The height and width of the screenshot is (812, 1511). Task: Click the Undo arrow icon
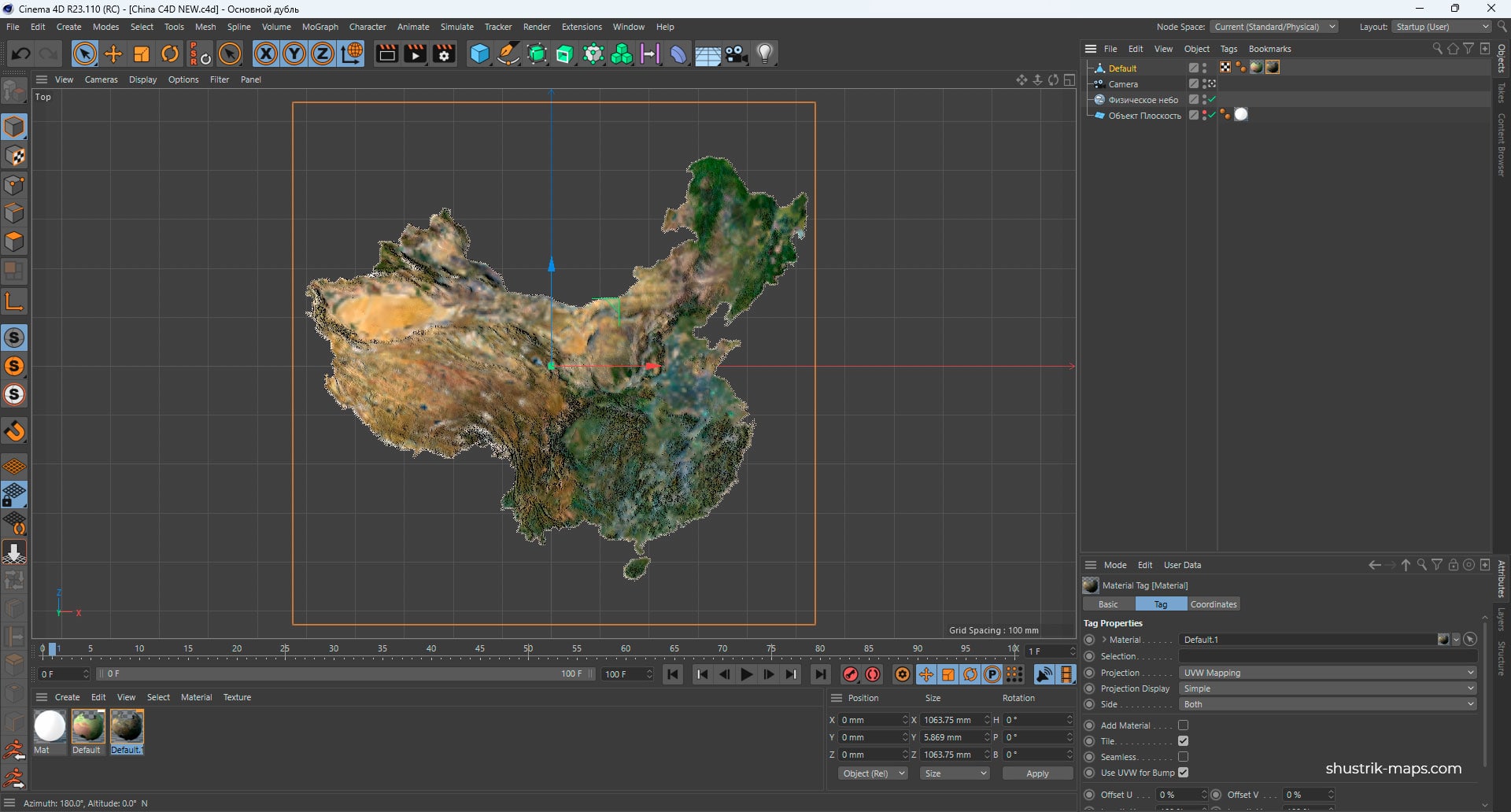pos(21,54)
